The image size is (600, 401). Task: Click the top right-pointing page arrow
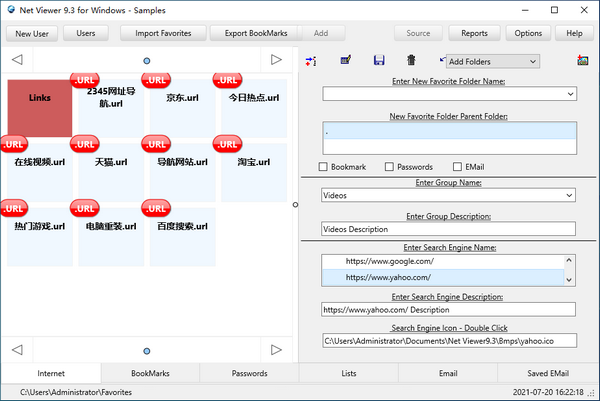(x=277, y=61)
